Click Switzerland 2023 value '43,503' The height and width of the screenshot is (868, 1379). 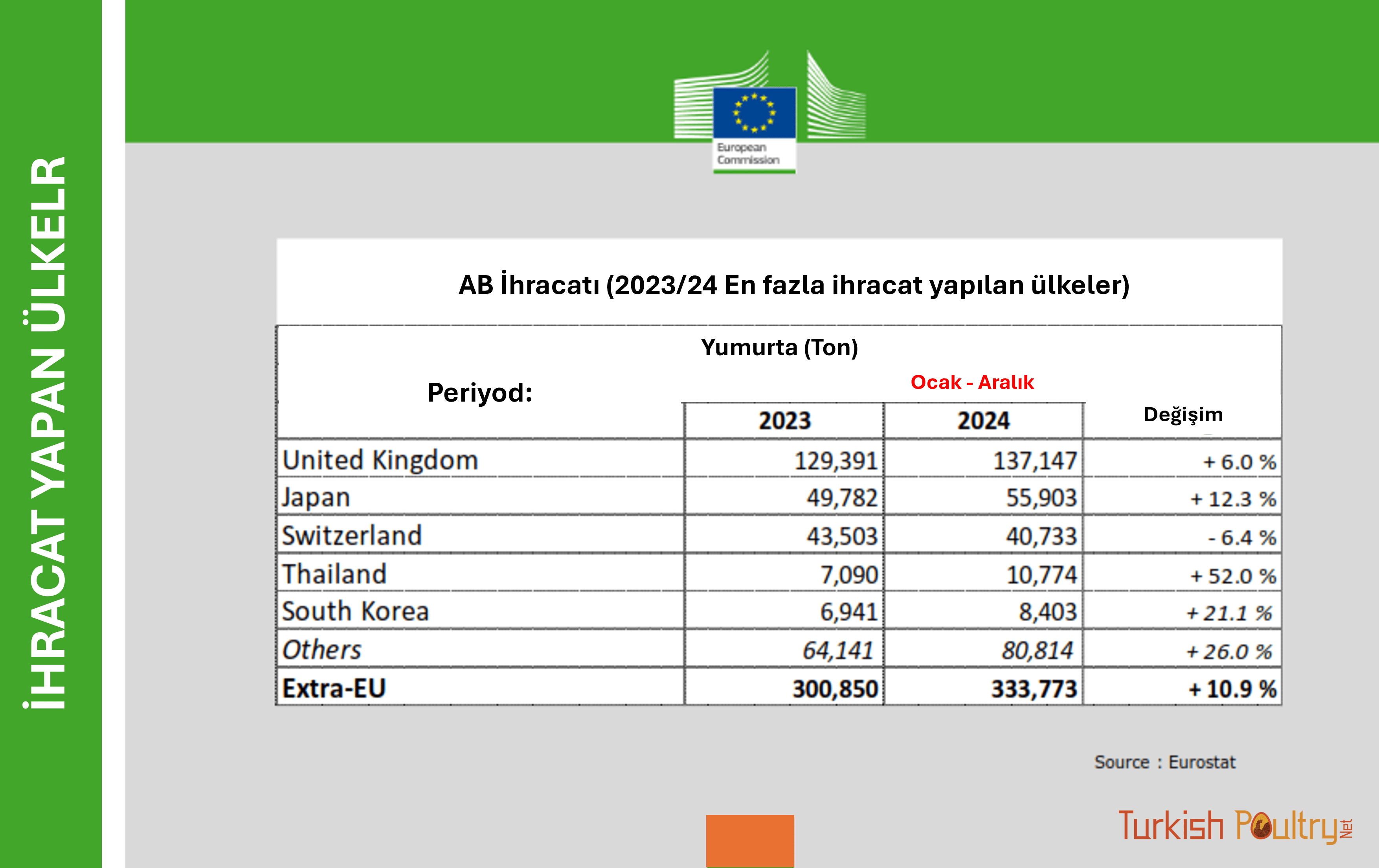[842, 536]
